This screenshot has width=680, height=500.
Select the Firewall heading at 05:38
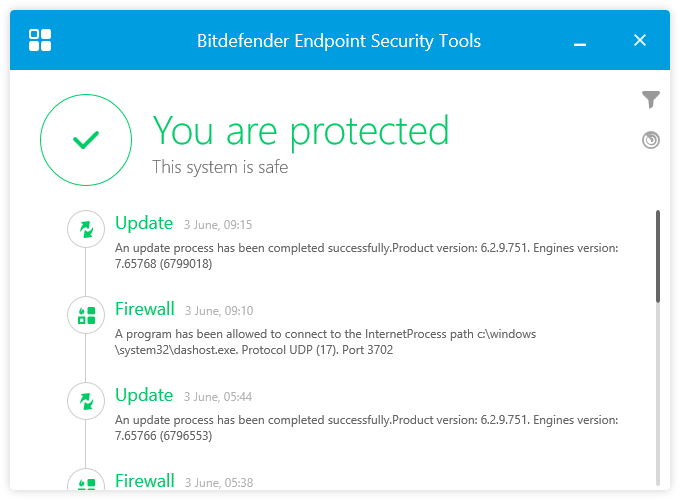point(145,481)
